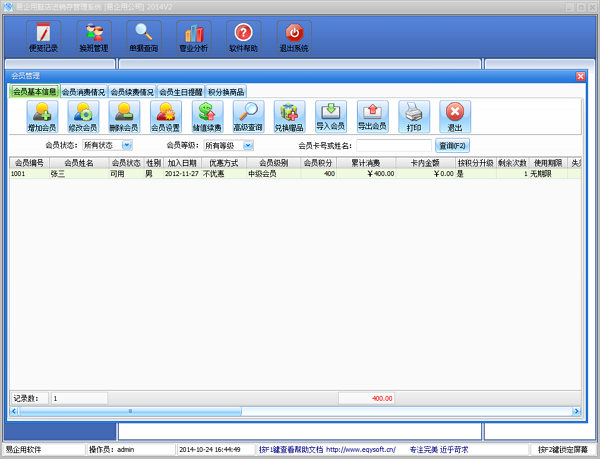Image resolution: width=600 pixels, height=459 pixels.
Task: Click red 400.00 total in footer
Action: click(x=366, y=399)
